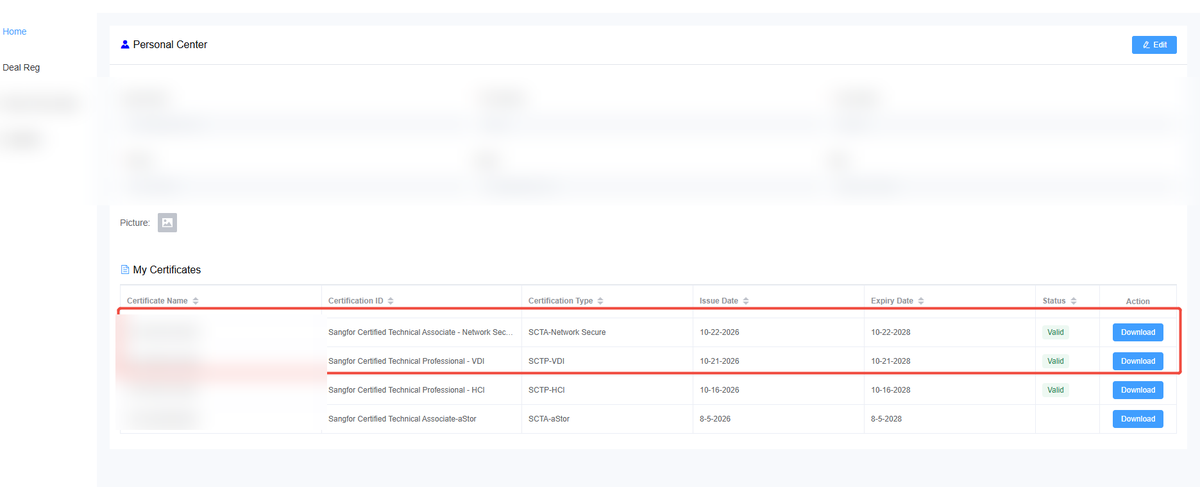
Task: Open the Home sidebar item
Action: [x=15, y=32]
